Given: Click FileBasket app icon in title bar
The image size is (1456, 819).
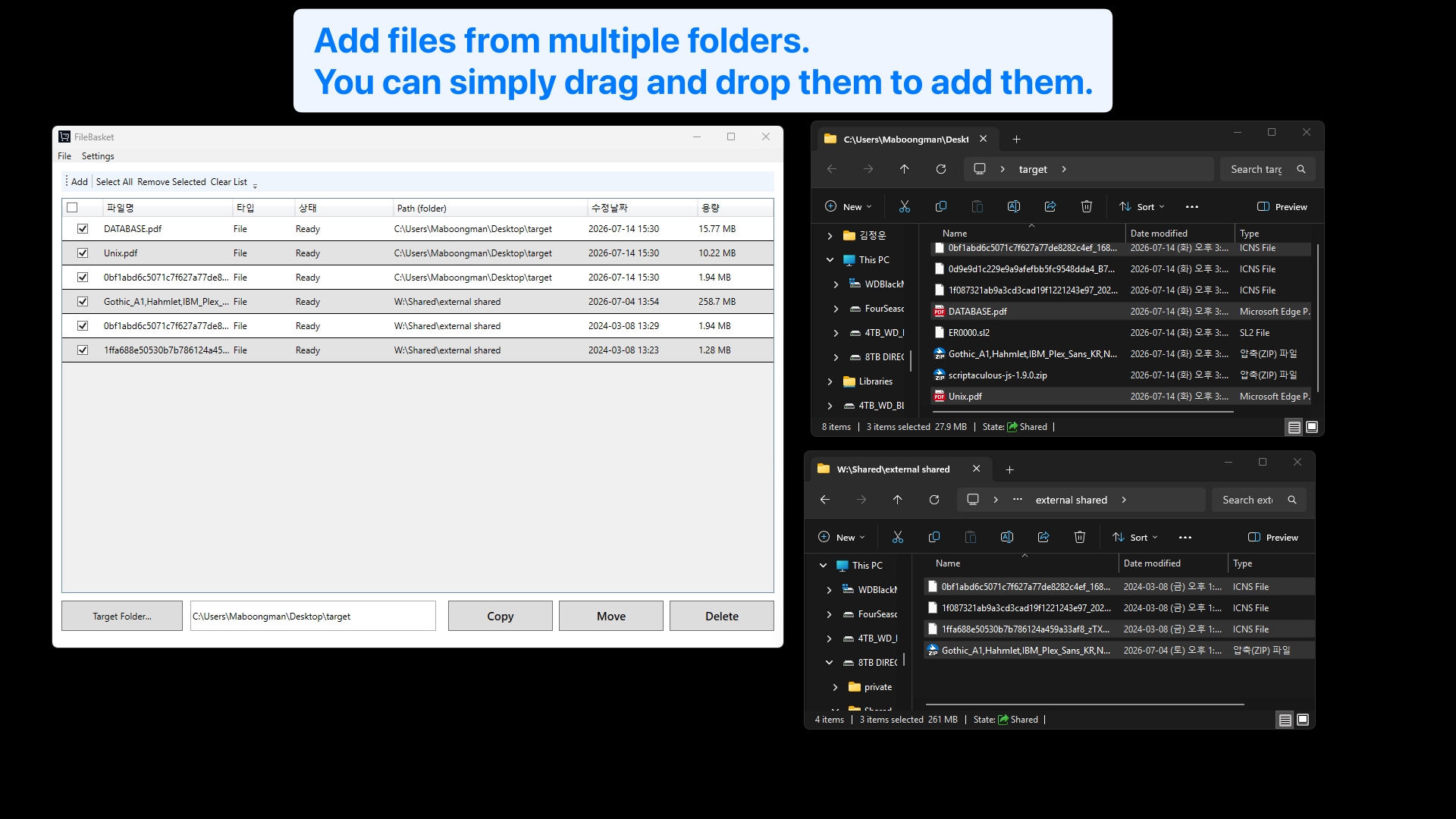Looking at the screenshot, I should click(x=64, y=136).
